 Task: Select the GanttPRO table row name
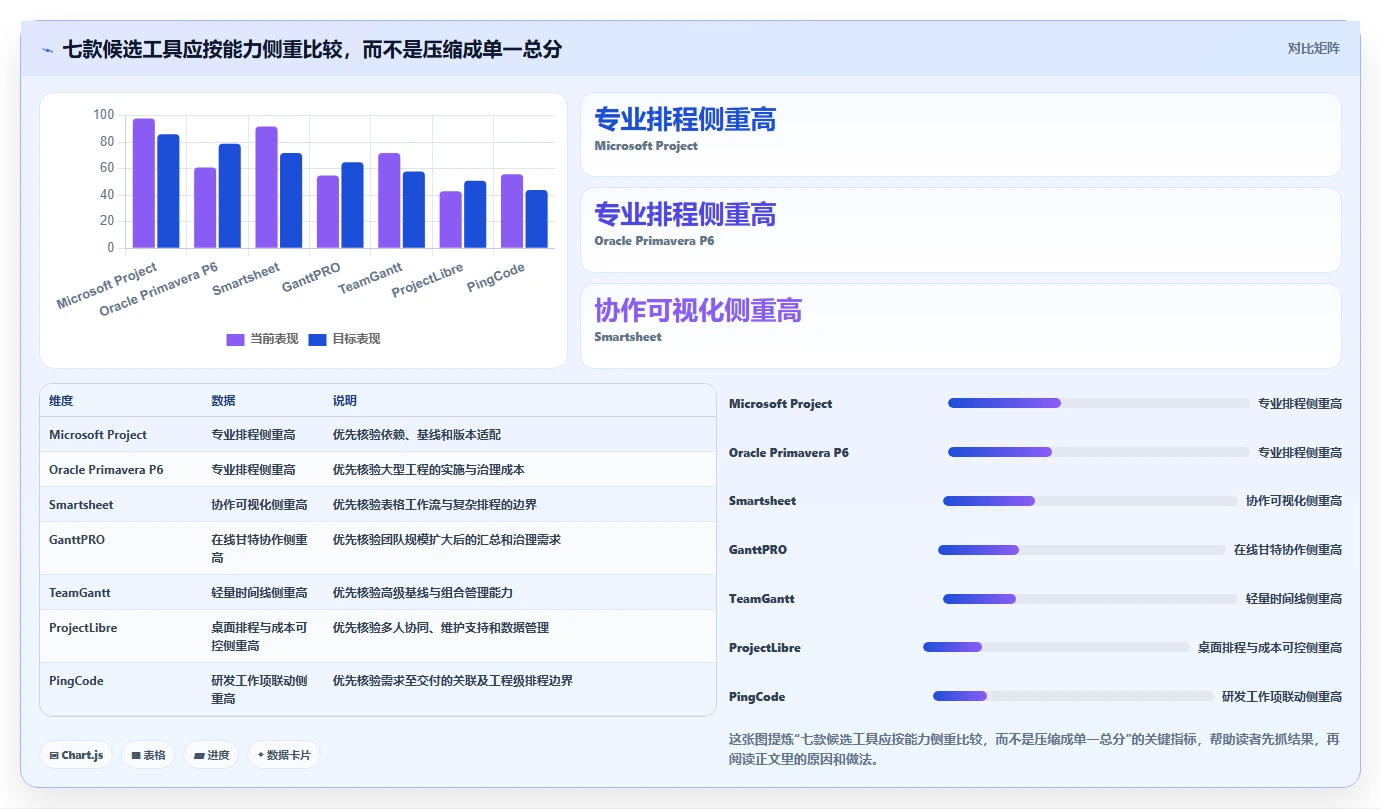pyautogui.click(x=77, y=539)
